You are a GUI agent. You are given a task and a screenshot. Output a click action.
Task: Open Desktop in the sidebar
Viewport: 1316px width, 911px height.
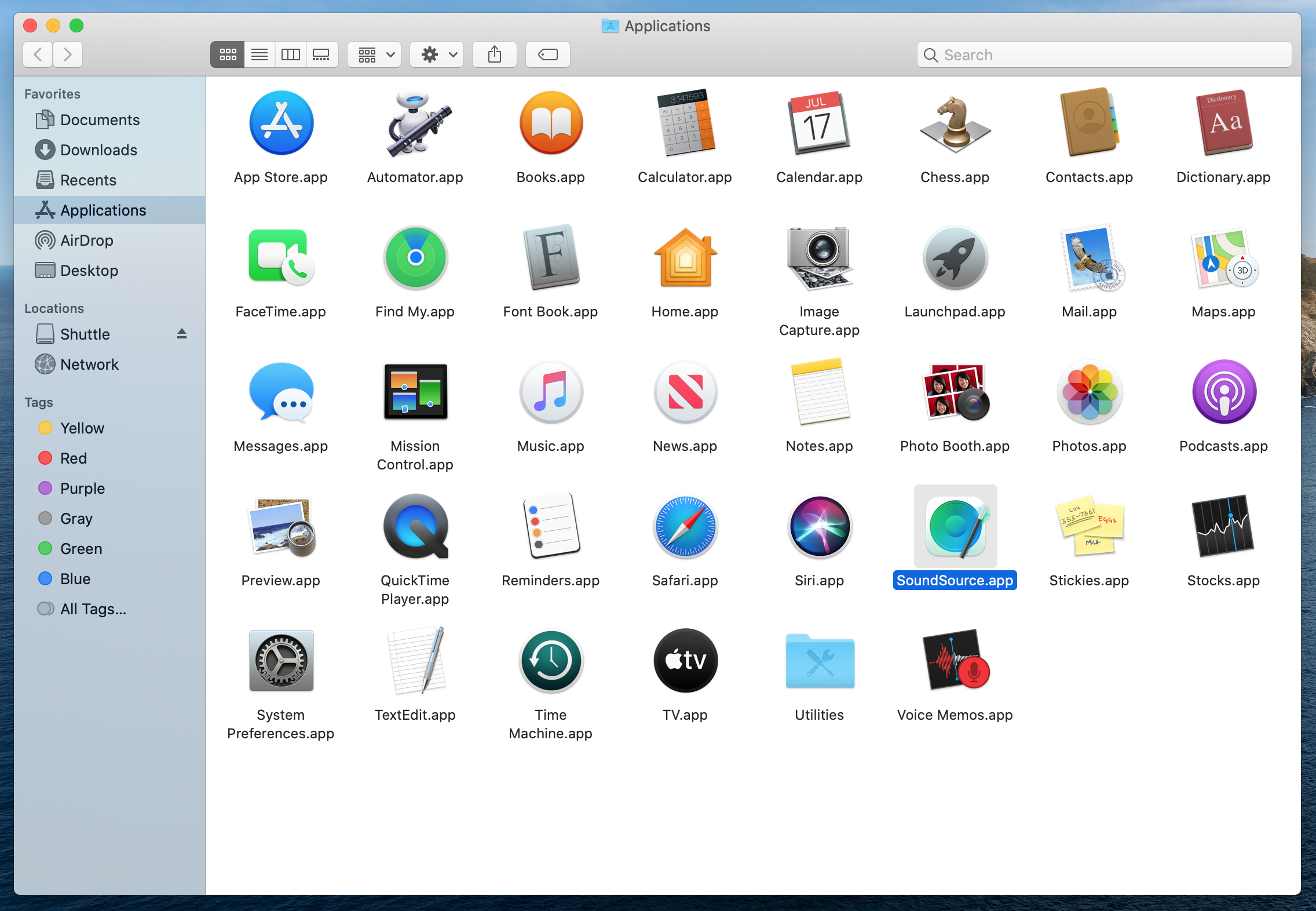tap(109, 271)
